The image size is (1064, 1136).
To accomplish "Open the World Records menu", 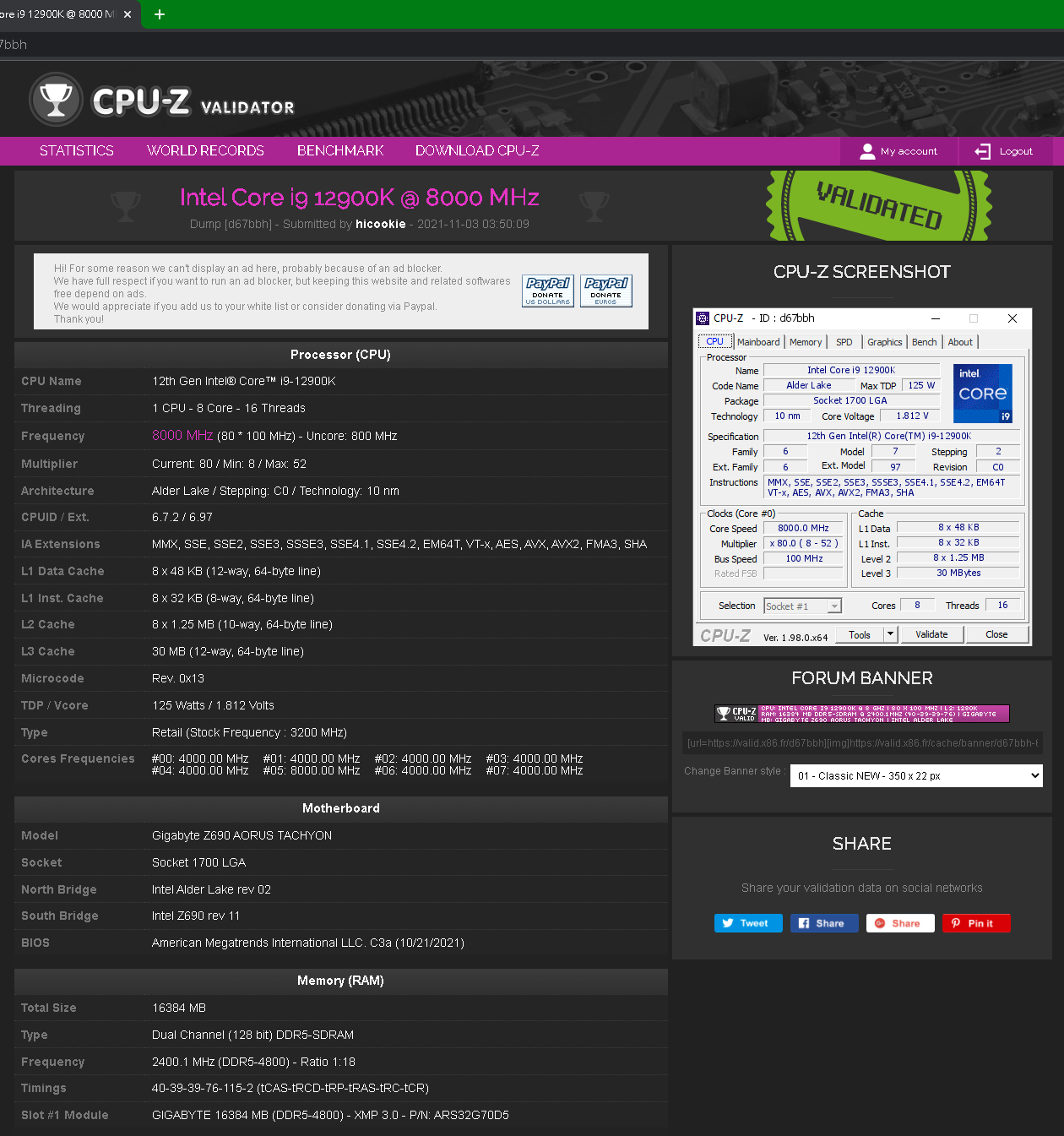I will click(x=205, y=151).
